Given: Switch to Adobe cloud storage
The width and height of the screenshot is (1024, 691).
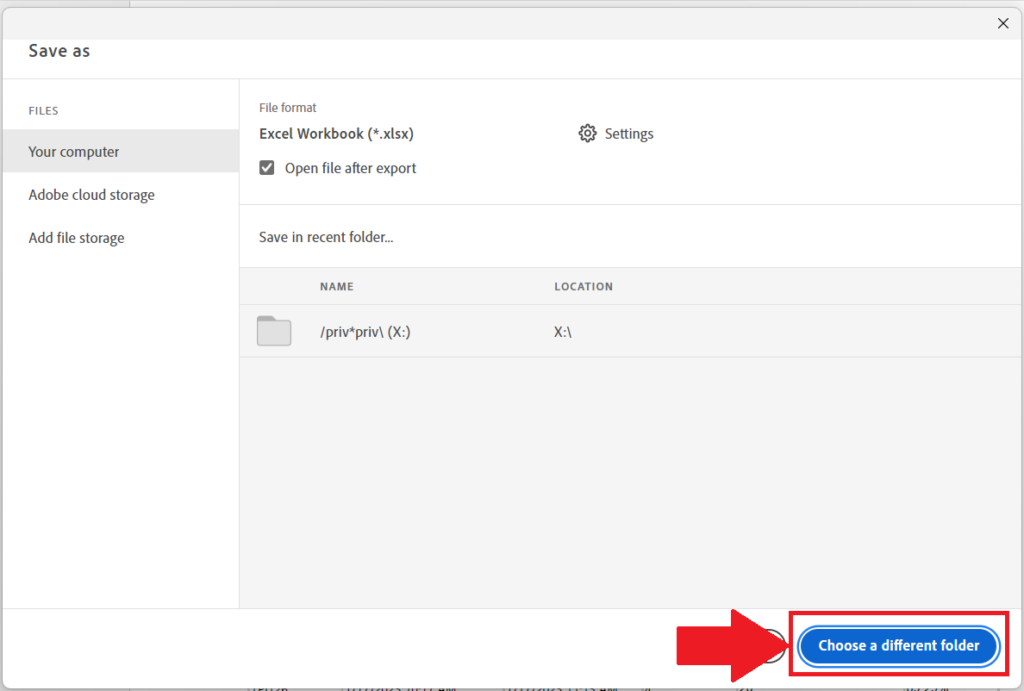Looking at the screenshot, I should tap(91, 194).
